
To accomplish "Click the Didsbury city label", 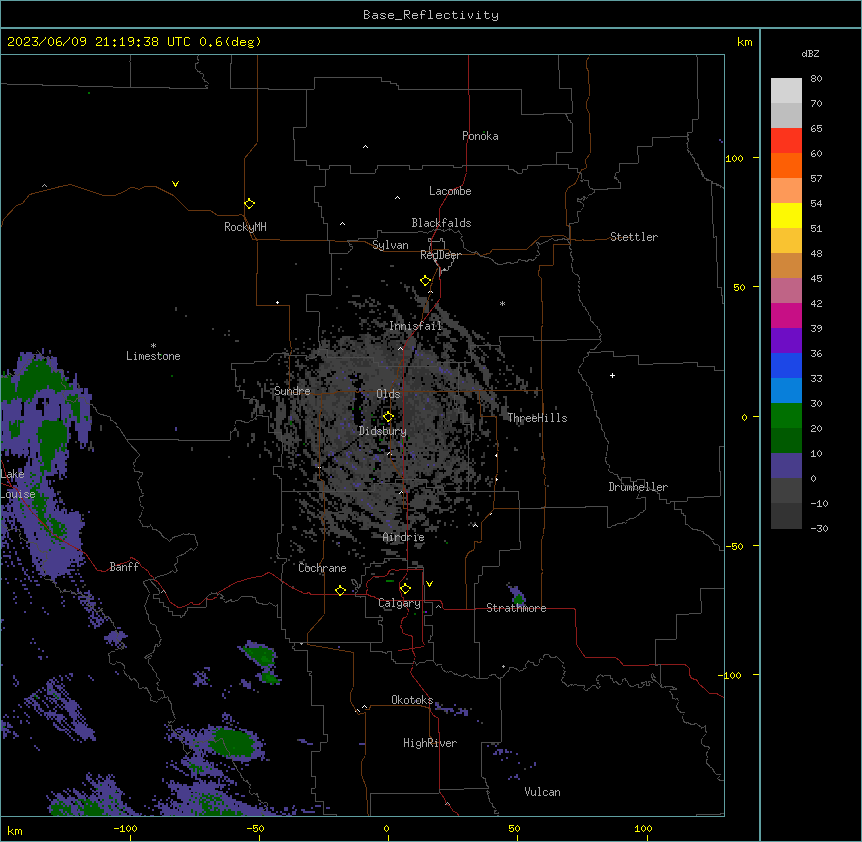I will 383,431.
